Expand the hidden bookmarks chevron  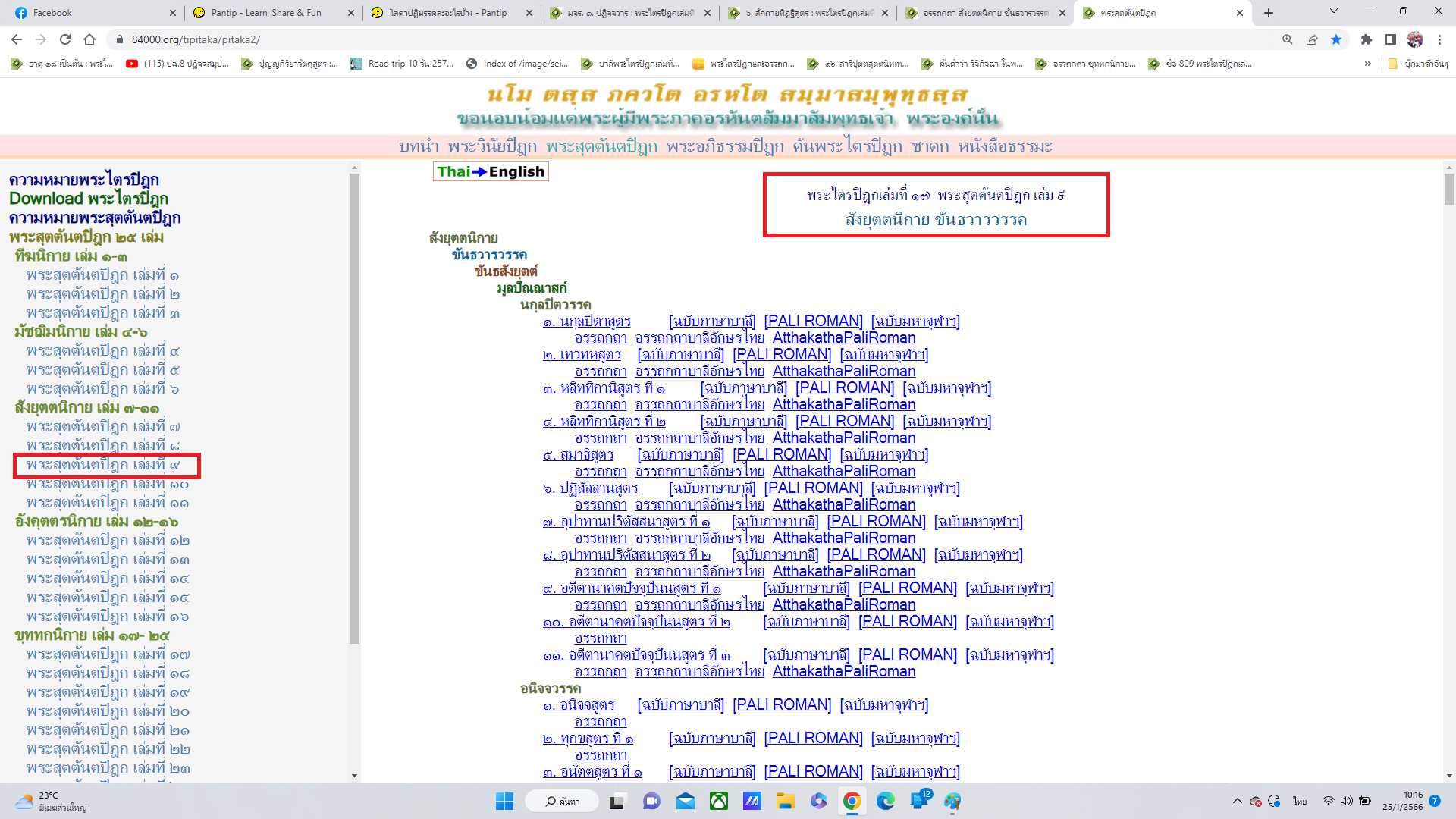click(x=1367, y=64)
